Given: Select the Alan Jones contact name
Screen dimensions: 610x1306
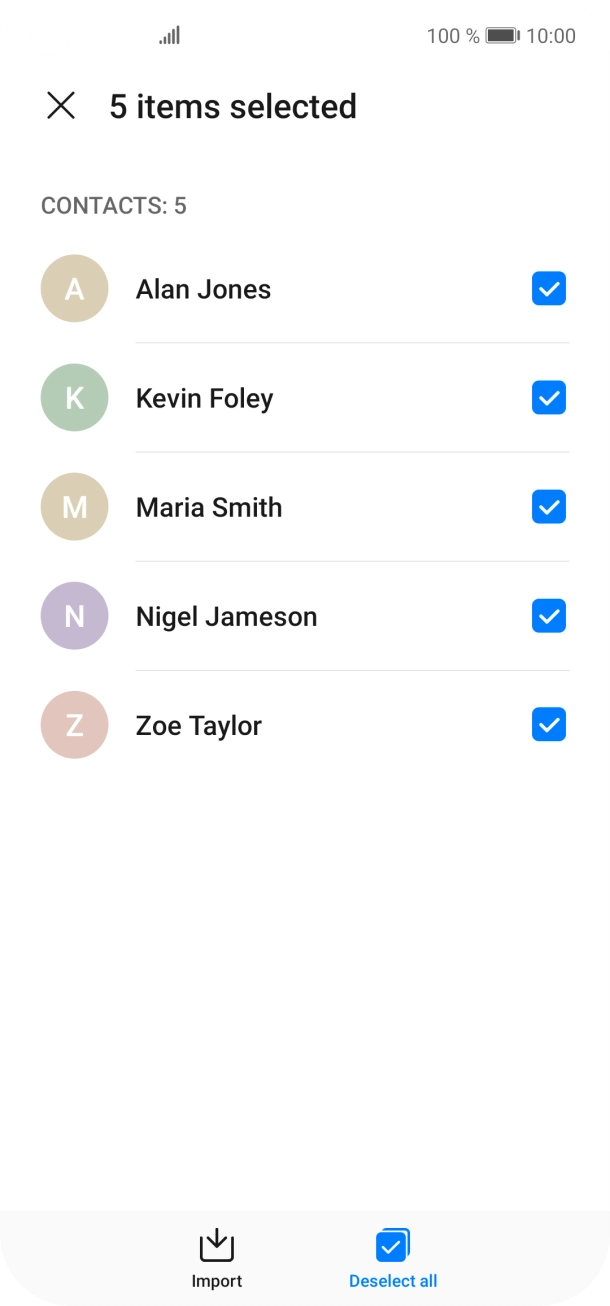Looking at the screenshot, I should [203, 289].
